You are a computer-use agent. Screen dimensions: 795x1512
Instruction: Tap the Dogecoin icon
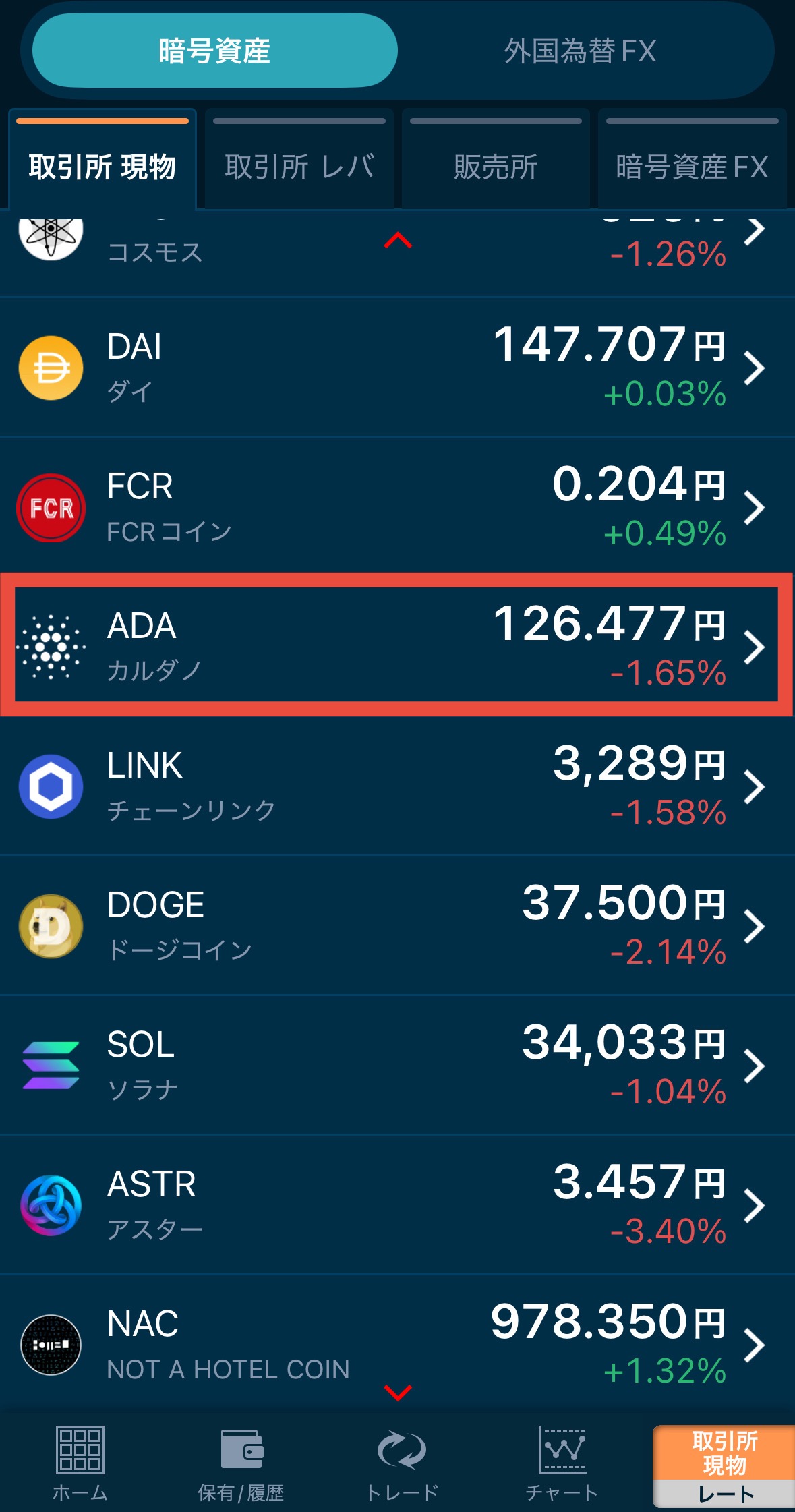(51, 926)
